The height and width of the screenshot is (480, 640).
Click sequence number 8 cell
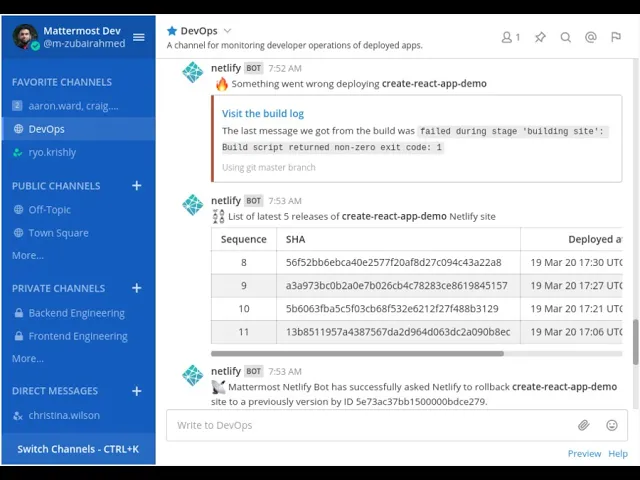pyautogui.click(x=244, y=262)
